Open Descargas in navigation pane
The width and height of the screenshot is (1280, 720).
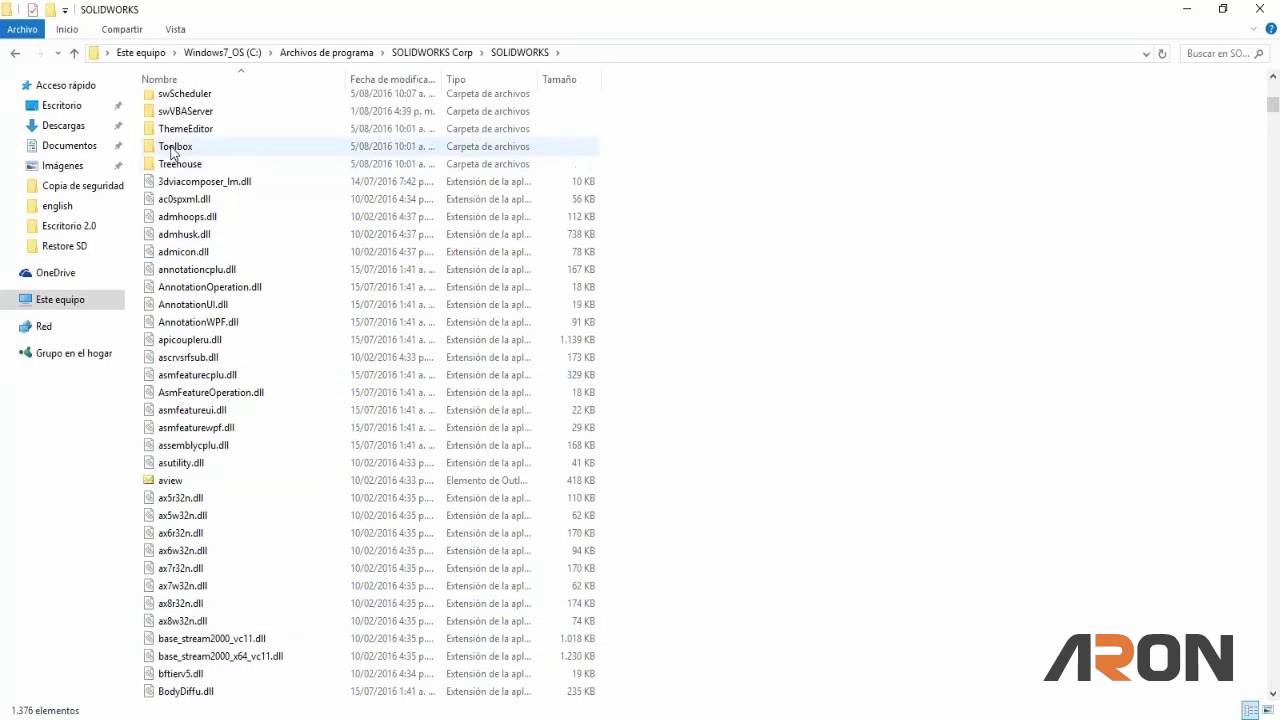click(x=63, y=126)
